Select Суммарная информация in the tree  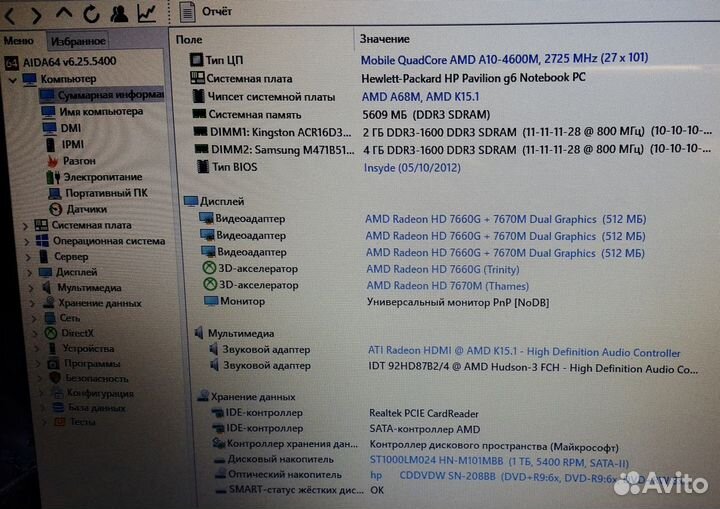(x=101, y=95)
